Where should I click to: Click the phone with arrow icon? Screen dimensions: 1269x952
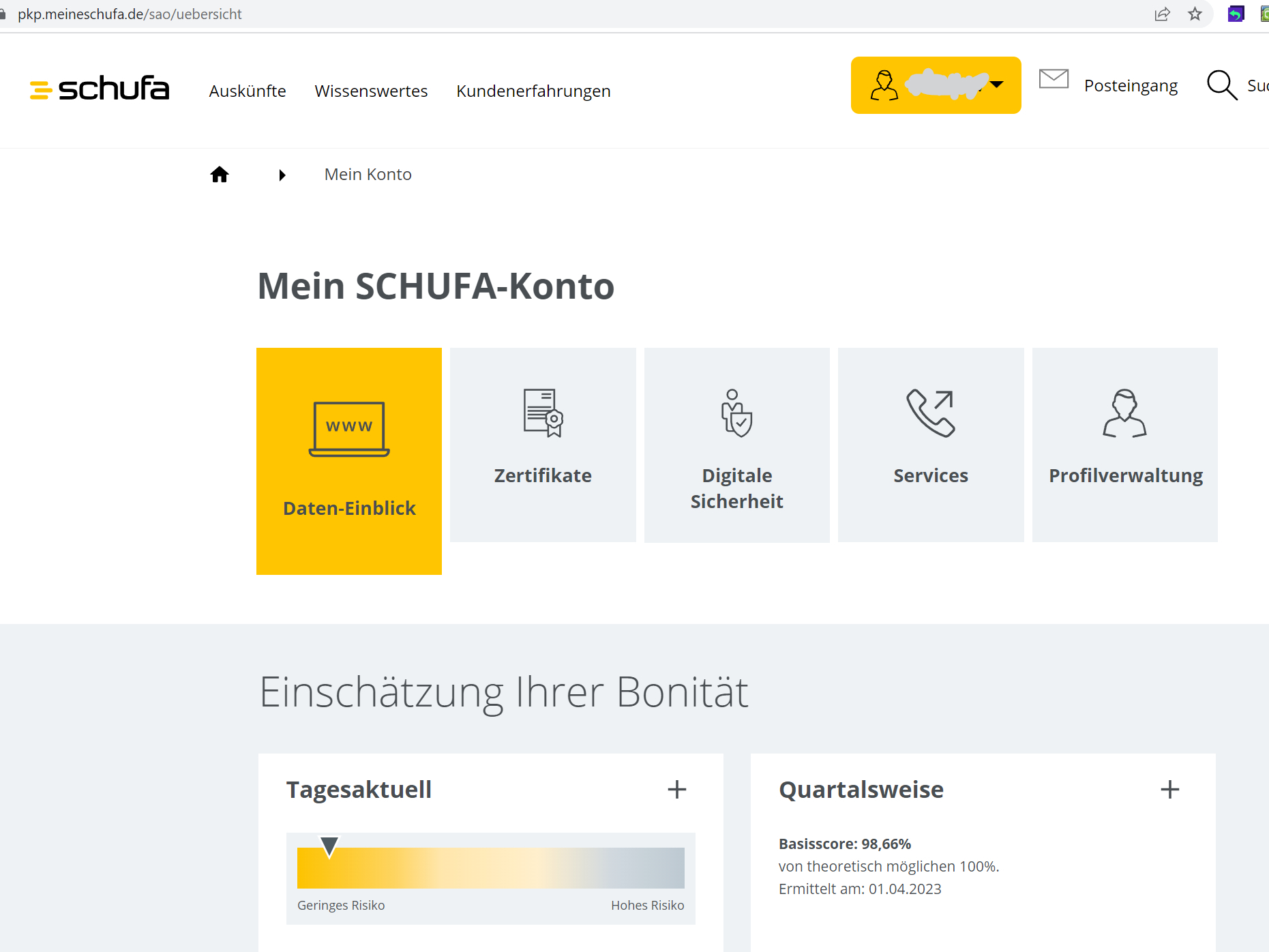pos(931,413)
